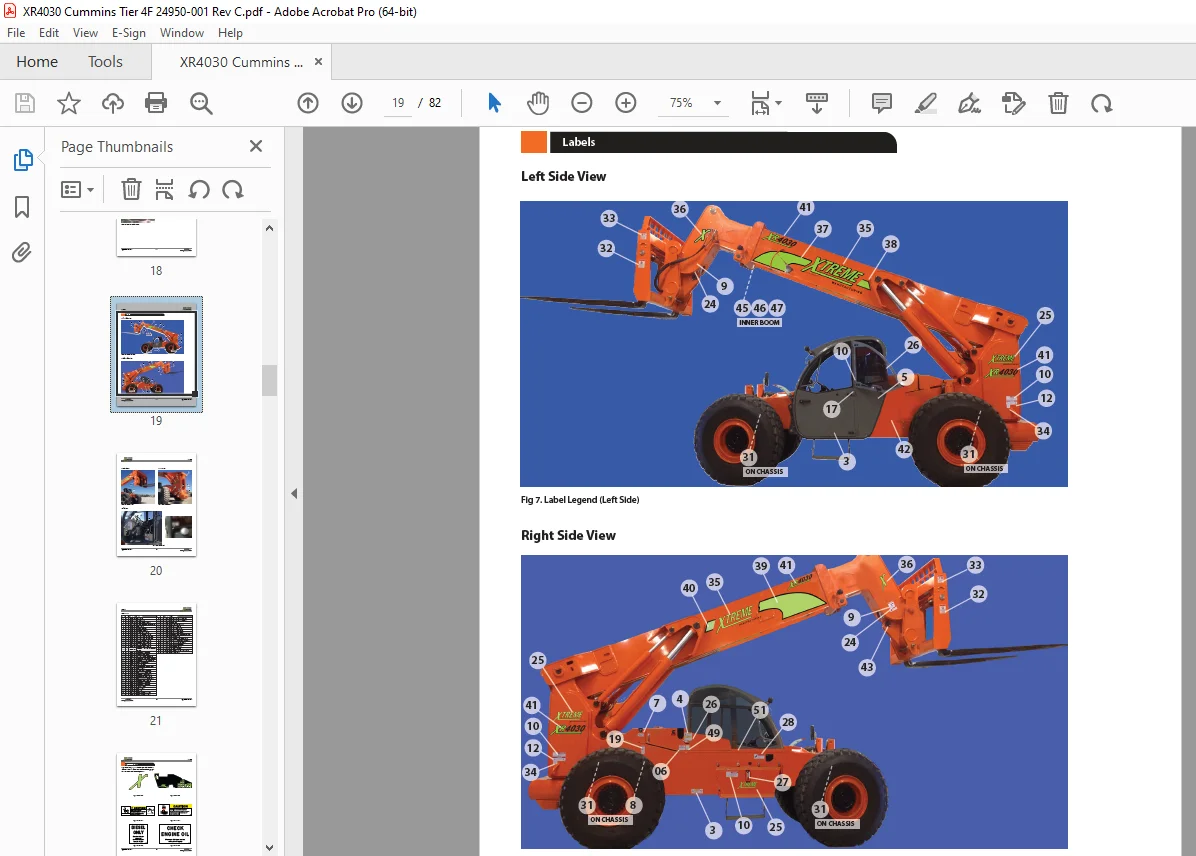Open the Attachments paperclip panel
Screen dimensions: 1196x856
[22, 253]
